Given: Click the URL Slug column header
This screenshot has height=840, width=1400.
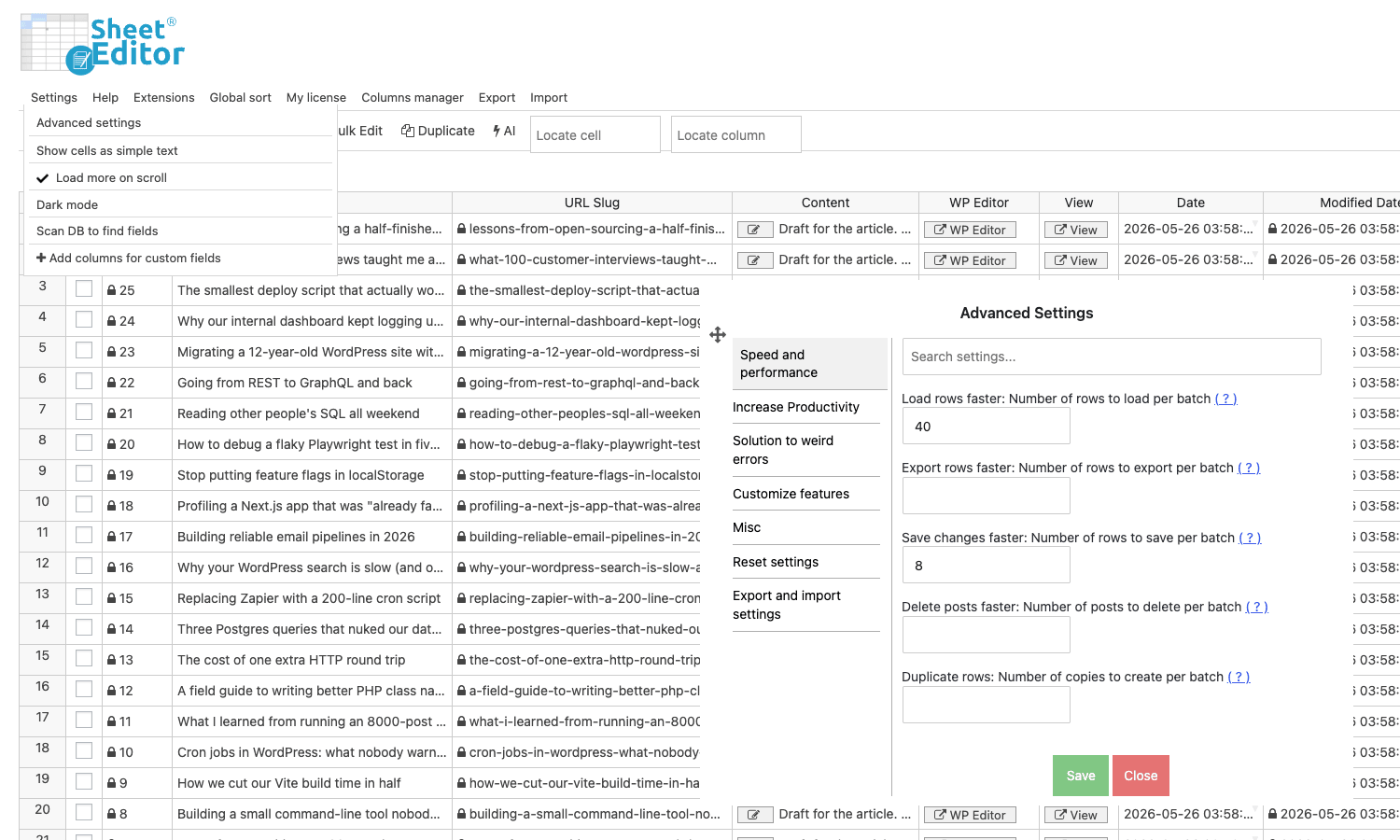Looking at the screenshot, I should 592,203.
